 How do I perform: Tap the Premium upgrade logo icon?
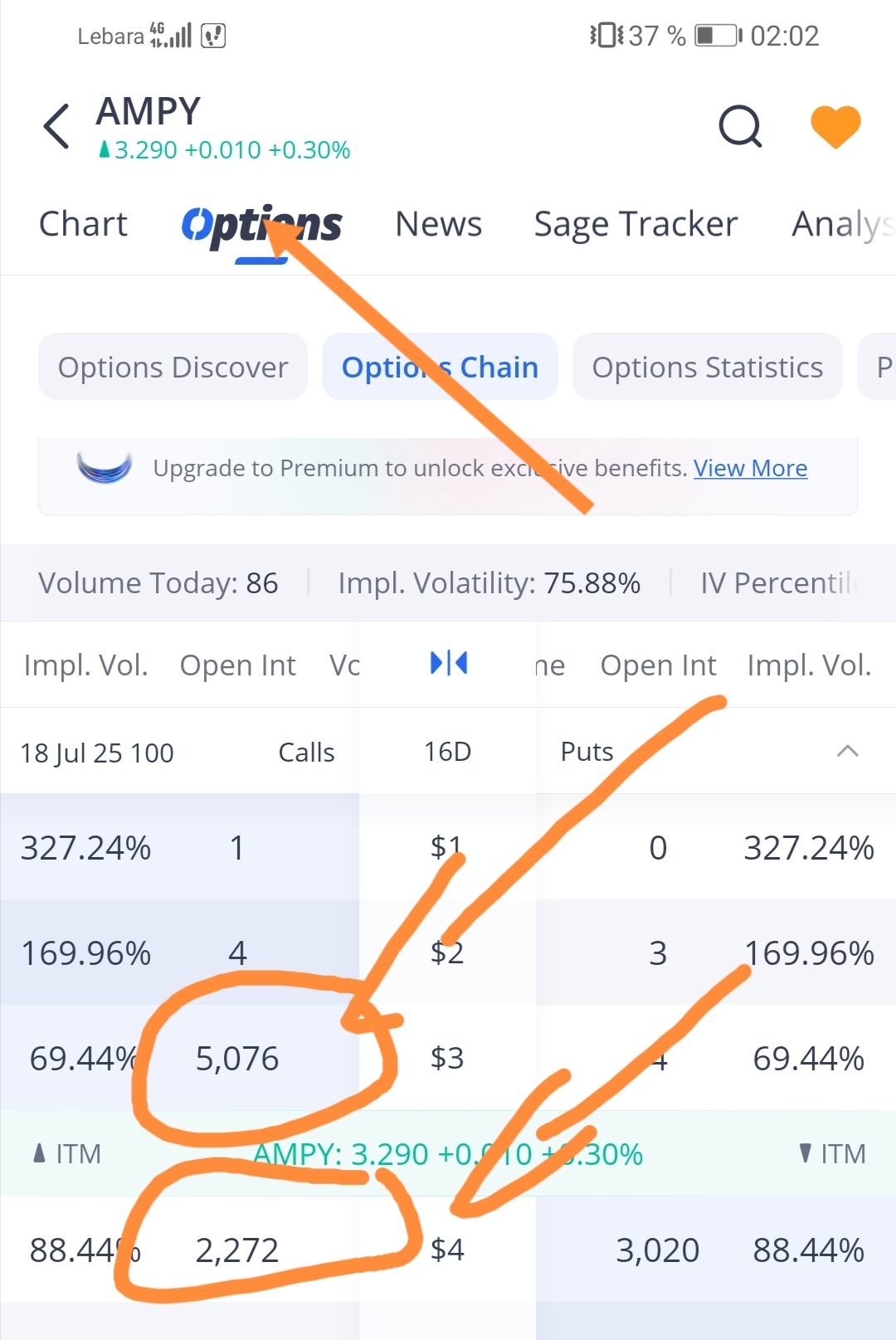click(105, 467)
